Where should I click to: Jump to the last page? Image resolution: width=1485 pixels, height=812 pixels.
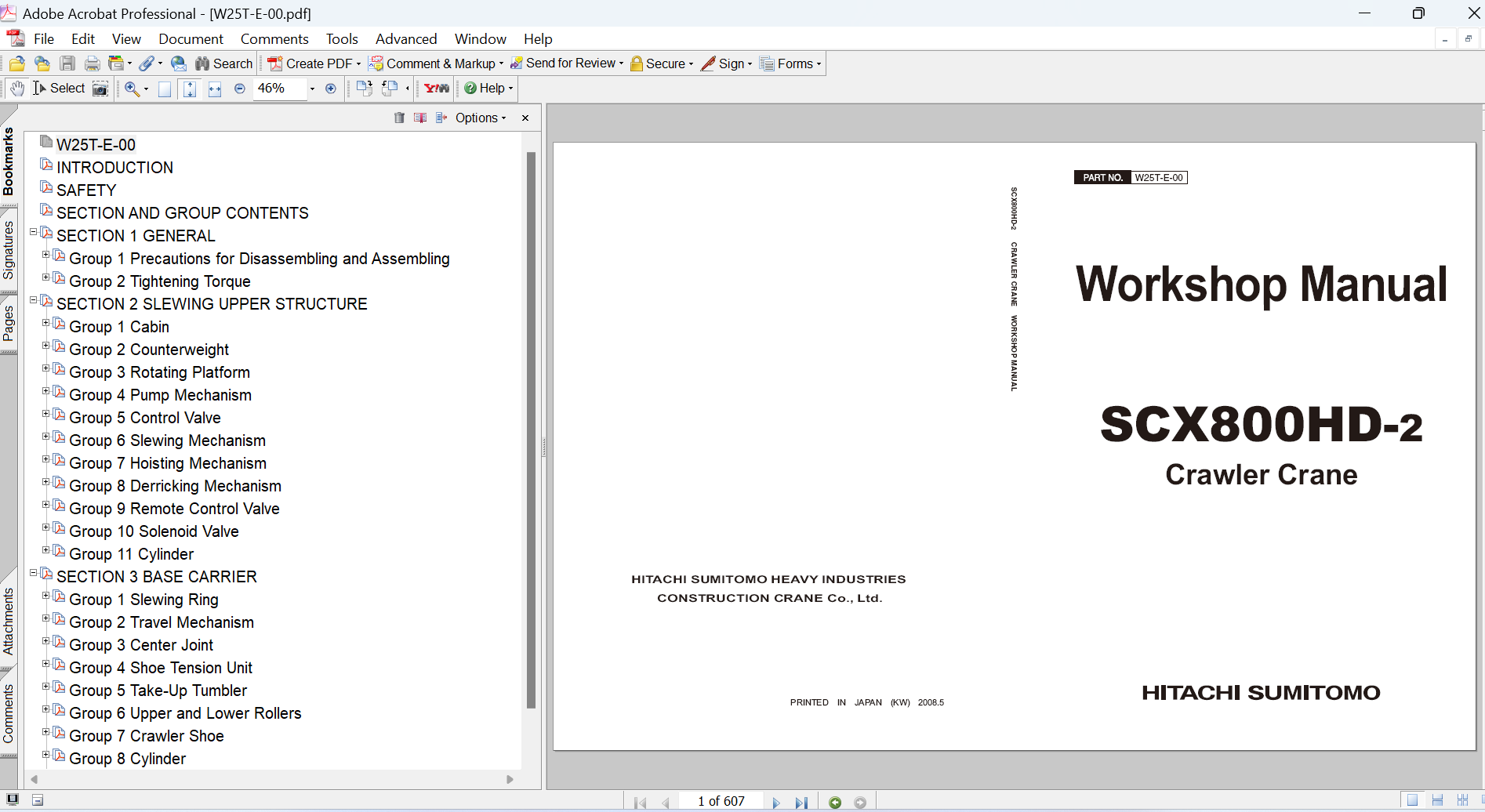pyautogui.click(x=801, y=802)
